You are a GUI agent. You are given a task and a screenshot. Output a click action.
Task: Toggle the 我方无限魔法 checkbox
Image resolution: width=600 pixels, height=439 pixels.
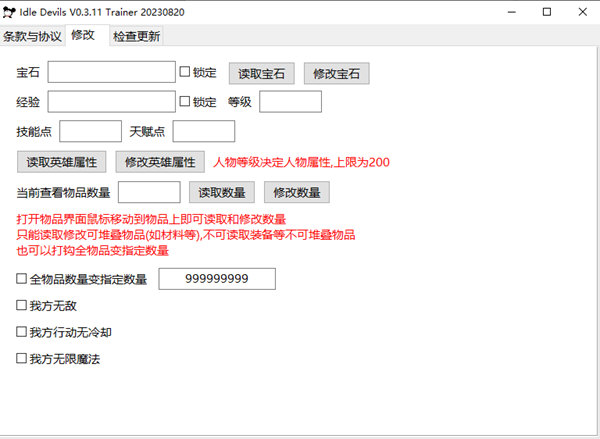(x=22, y=358)
